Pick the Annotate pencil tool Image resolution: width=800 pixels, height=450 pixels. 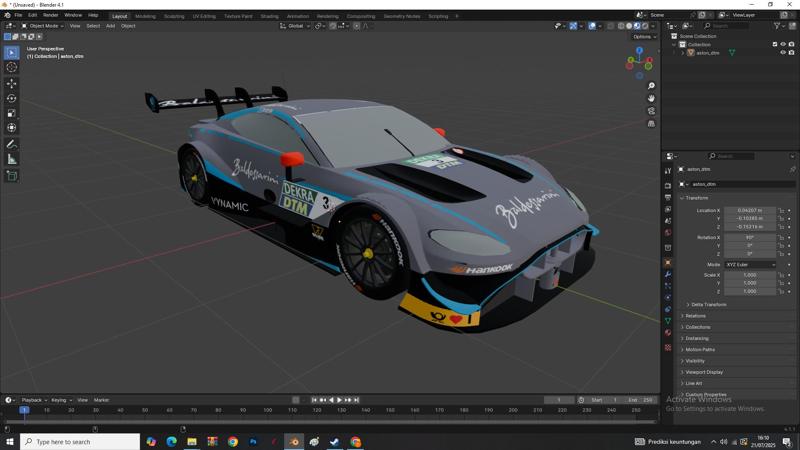[12, 145]
